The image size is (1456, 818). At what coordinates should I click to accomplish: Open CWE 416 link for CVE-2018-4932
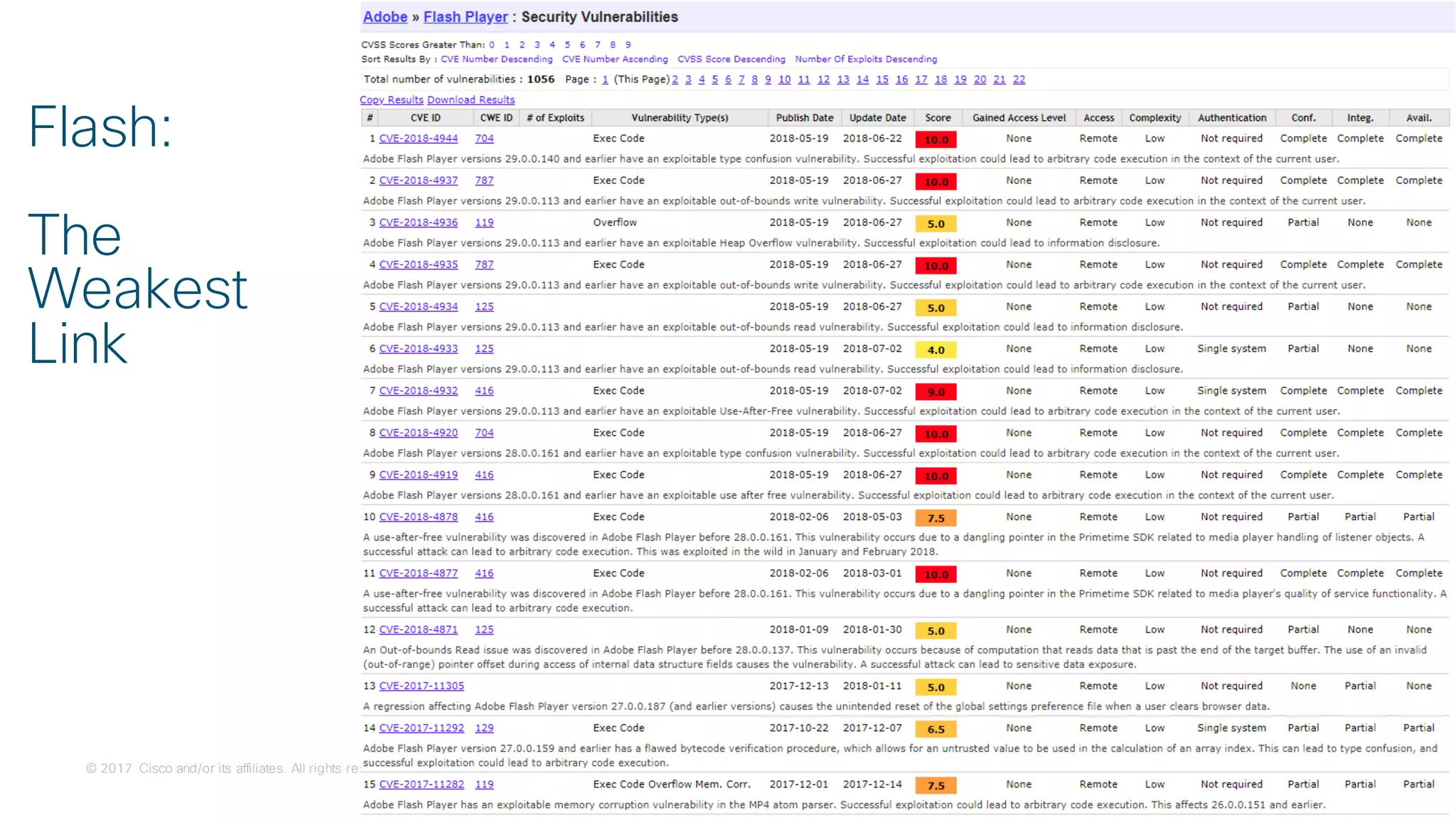(484, 391)
